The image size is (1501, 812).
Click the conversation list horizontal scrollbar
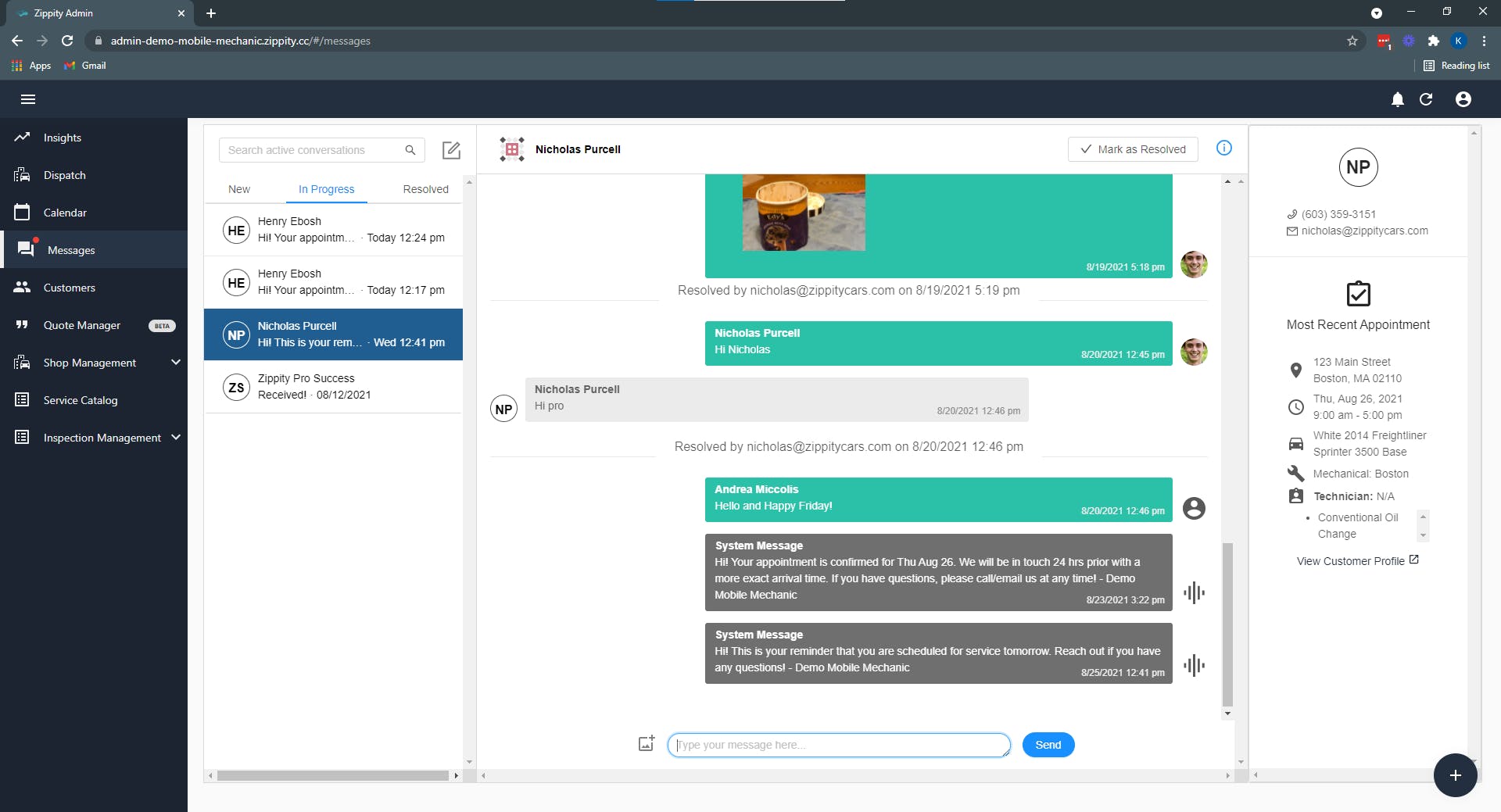click(332, 776)
